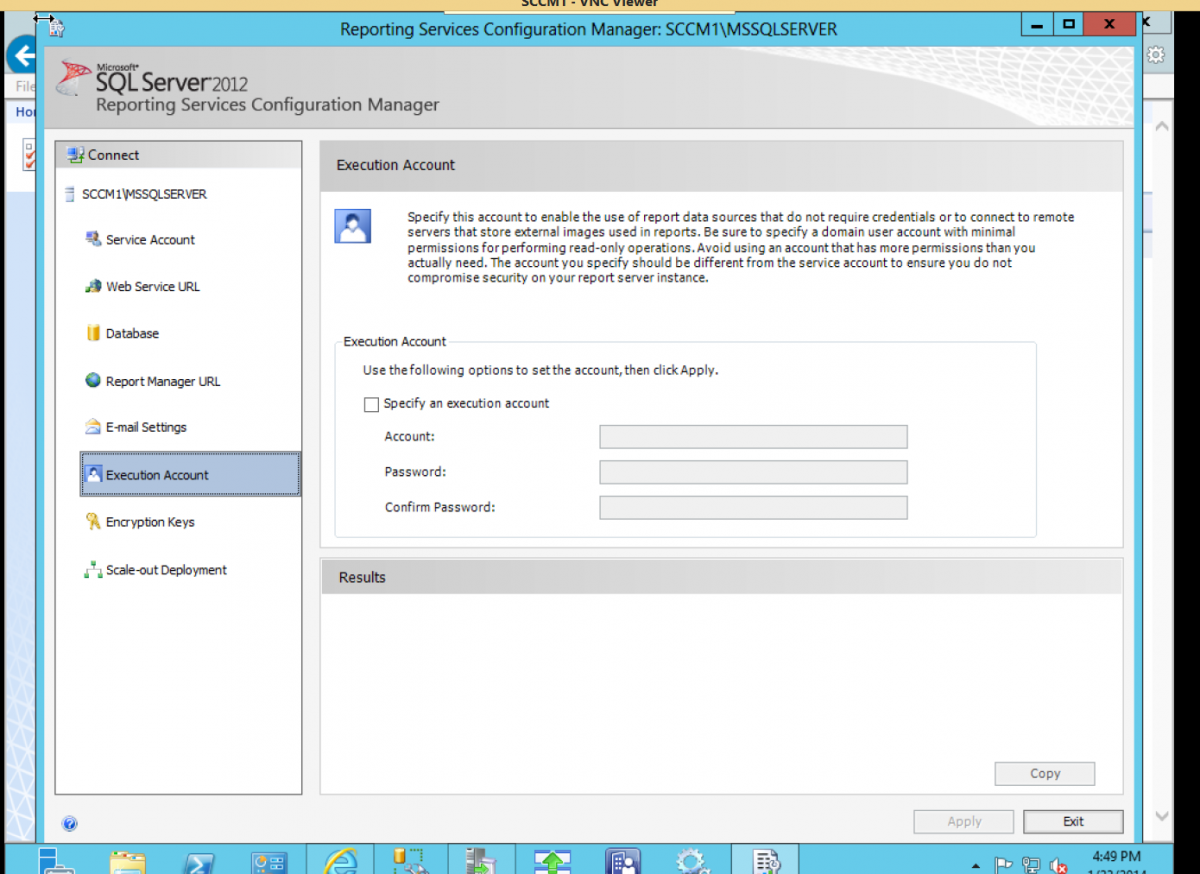Image resolution: width=1200 pixels, height=874 pixels.
Task: Open help via the blue question icon
Action: tap(70, 824)
